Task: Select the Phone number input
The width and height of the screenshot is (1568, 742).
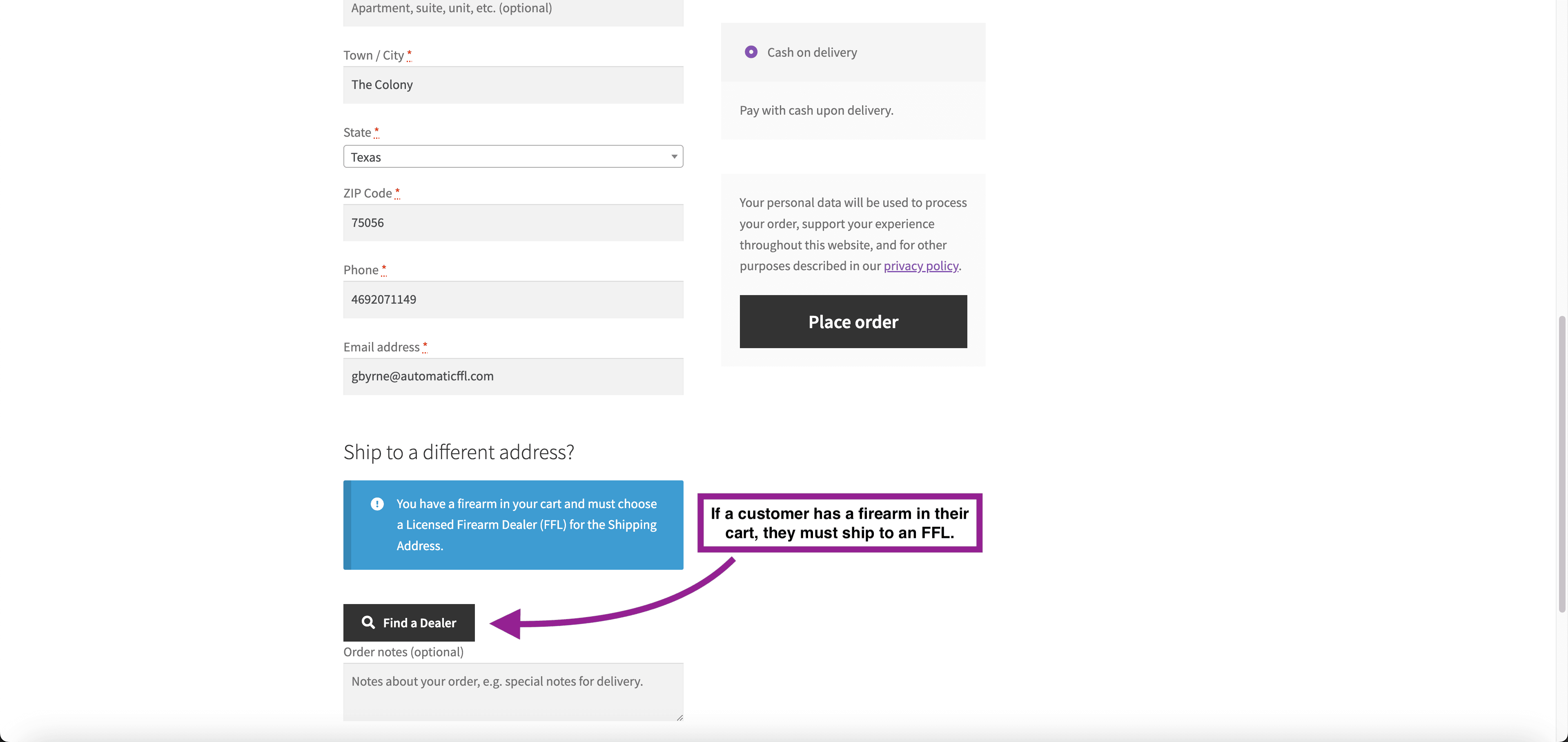Action: click(x=512, y=299)
